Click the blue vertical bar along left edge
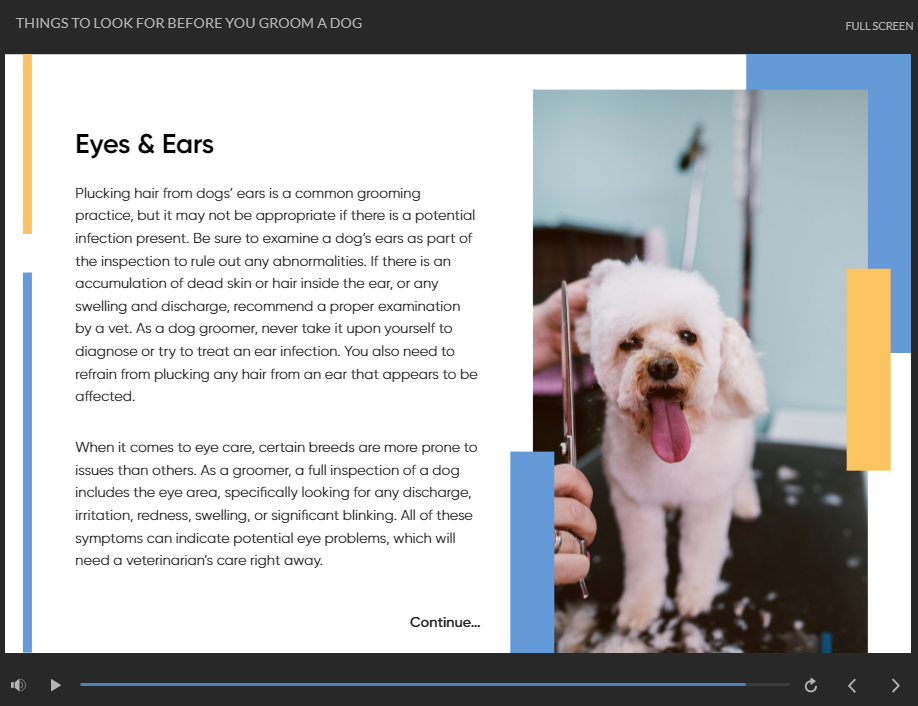This screenshot has width=918, height=706. [x=27, y=460]
